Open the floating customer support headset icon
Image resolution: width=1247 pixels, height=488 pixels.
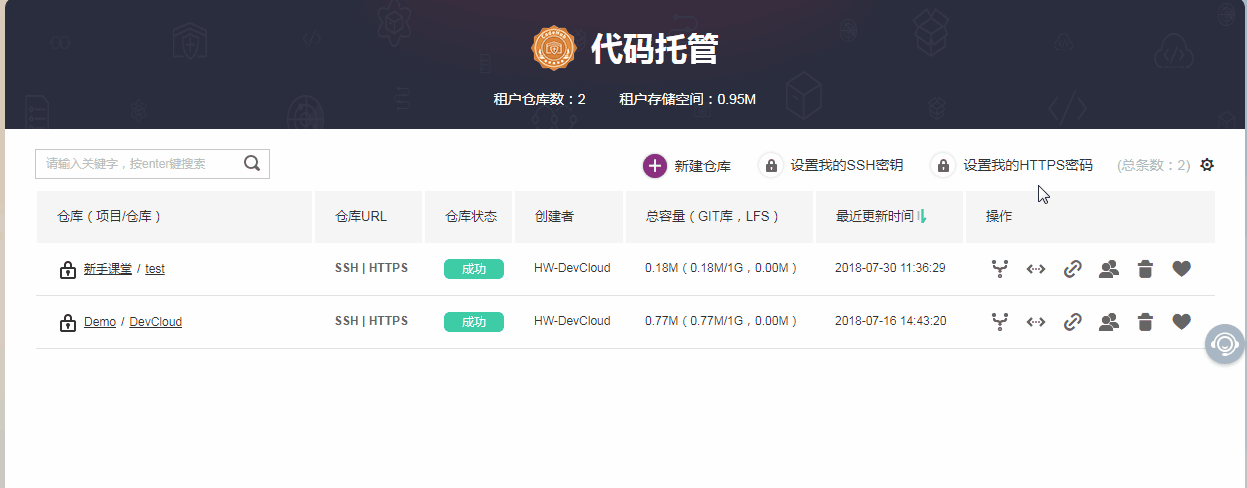1225,344
